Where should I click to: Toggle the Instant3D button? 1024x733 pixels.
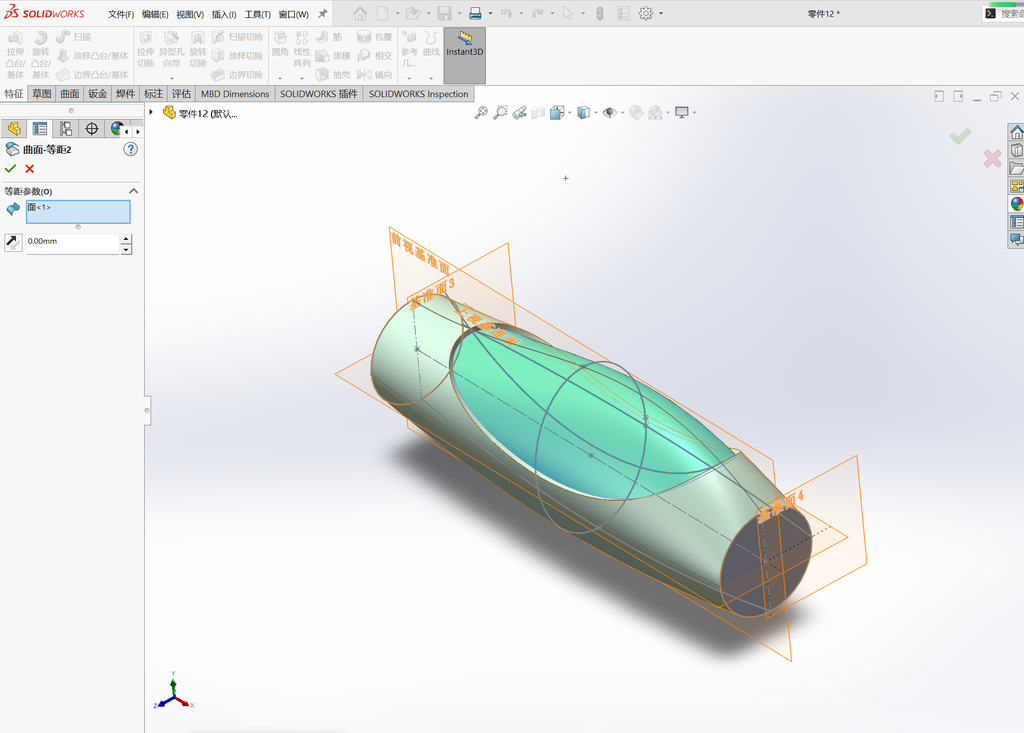(464, 55)
